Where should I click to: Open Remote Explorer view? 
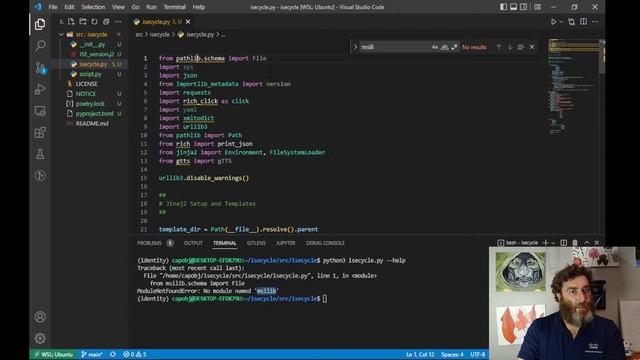(40, 111)
